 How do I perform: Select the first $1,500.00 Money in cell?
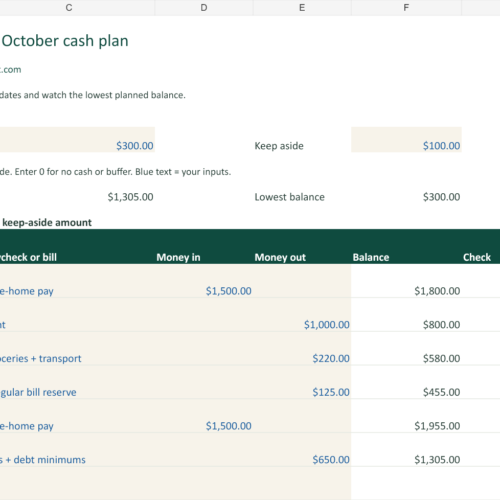click(x=204, y=281)
